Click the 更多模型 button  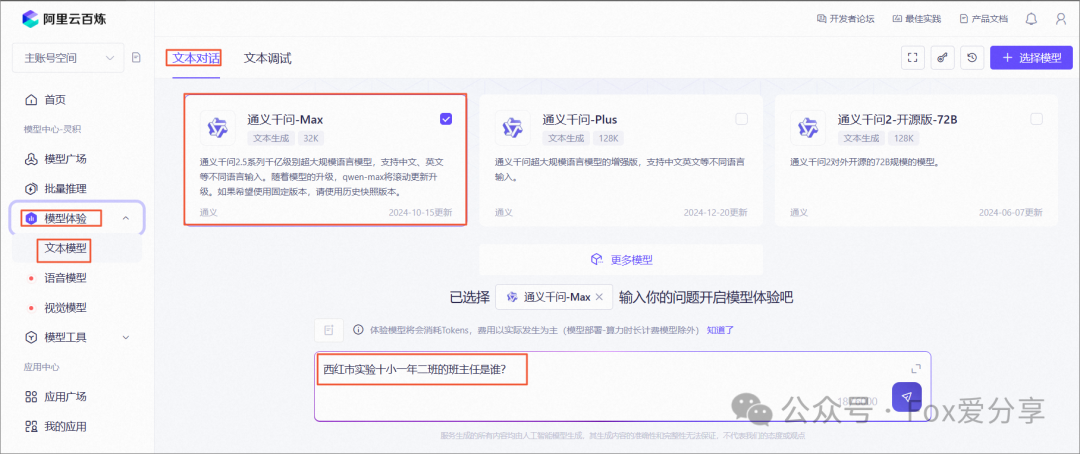click(621, 260)
